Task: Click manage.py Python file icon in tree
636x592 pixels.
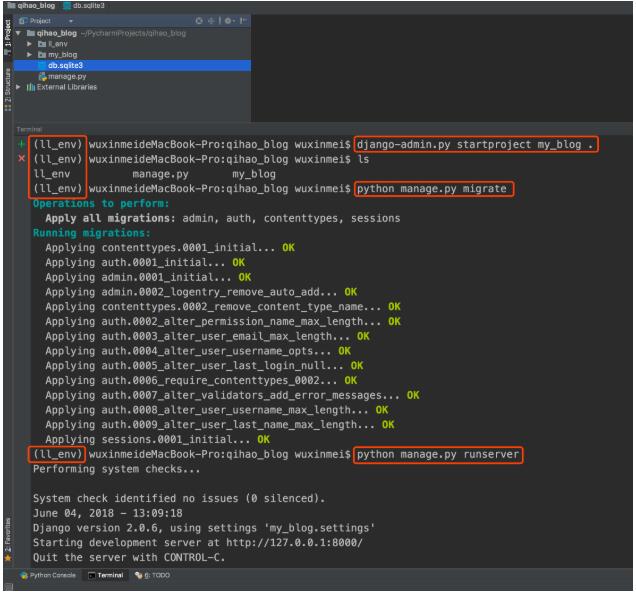Action: [43, 76]
